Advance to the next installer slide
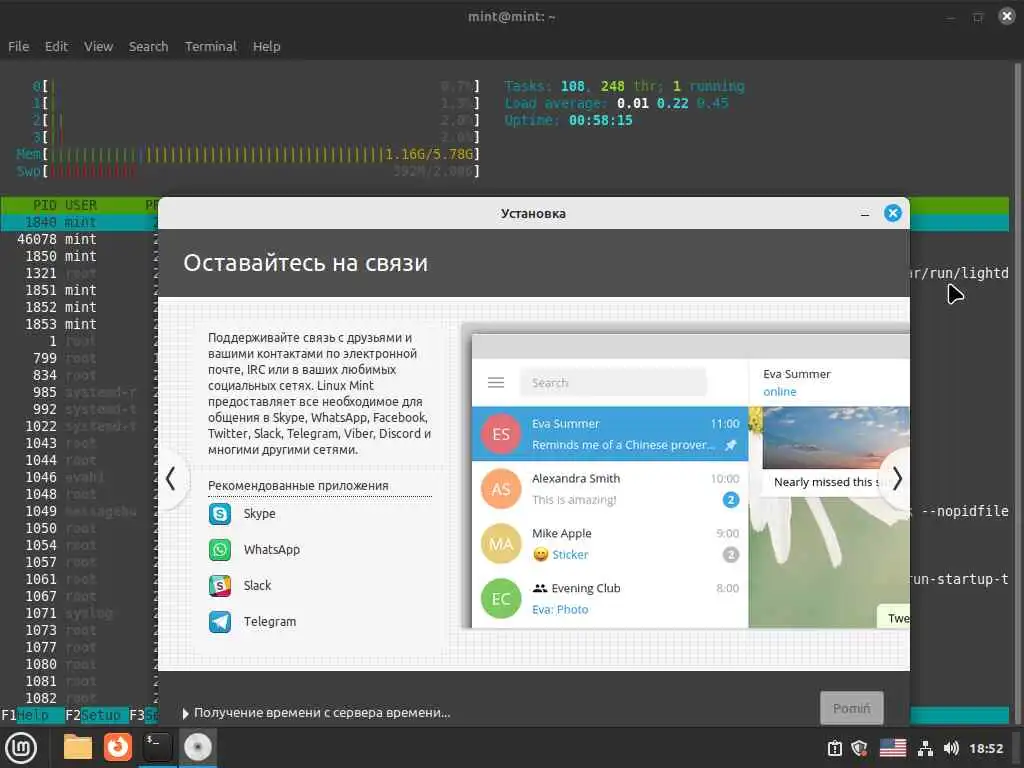 897,479
